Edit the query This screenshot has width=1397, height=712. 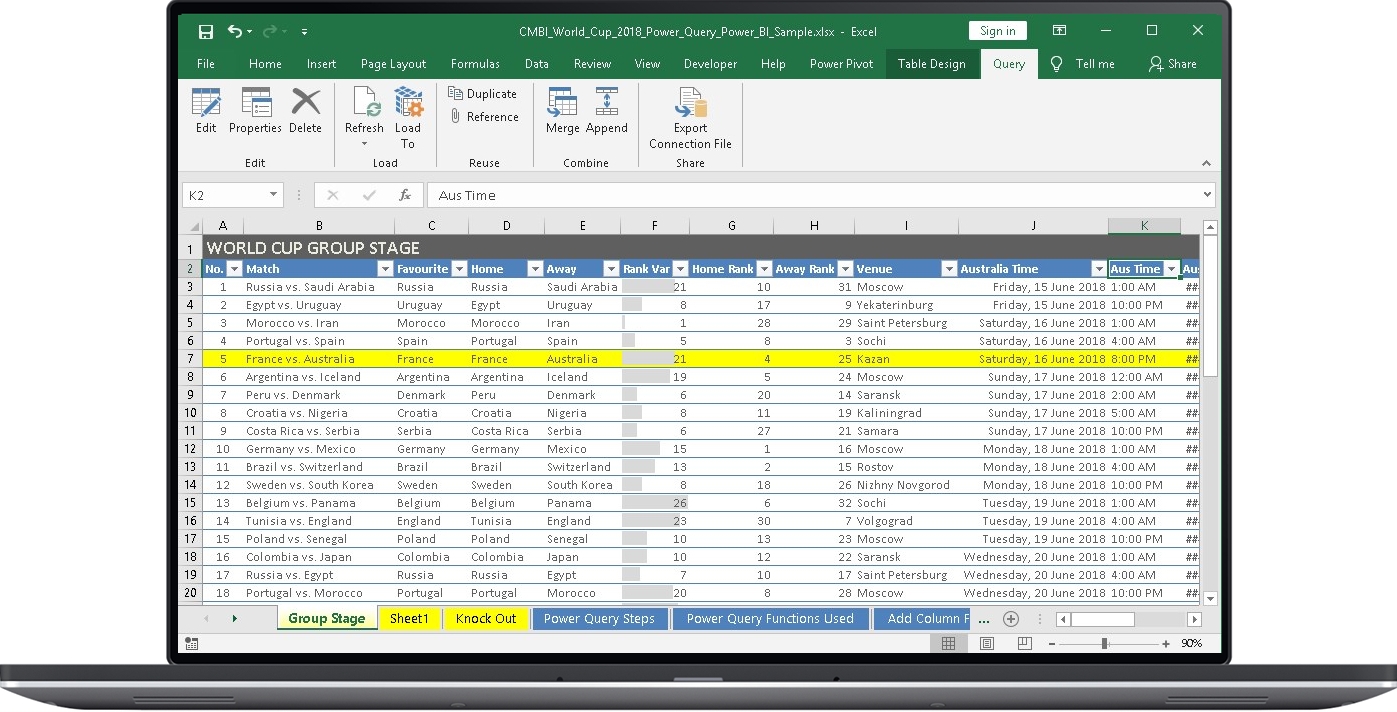tap(206, 110)
